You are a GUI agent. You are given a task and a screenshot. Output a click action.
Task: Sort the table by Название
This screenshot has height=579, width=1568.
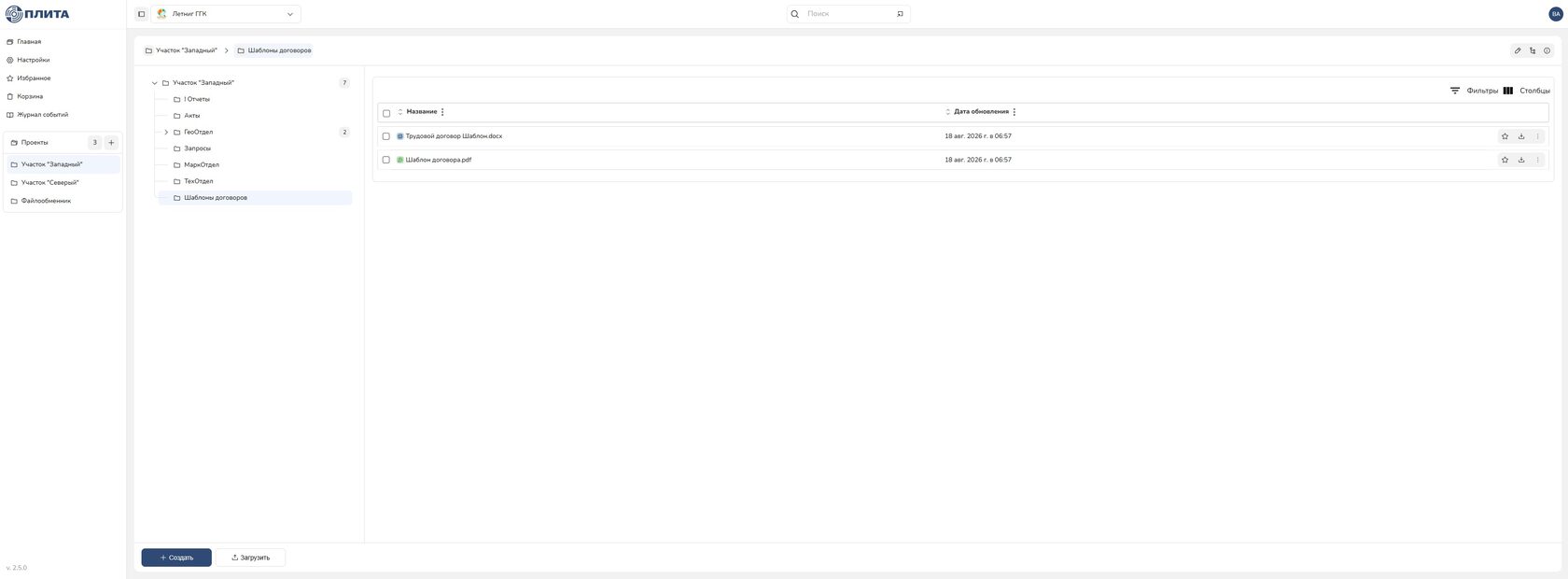tap(400, 112)
